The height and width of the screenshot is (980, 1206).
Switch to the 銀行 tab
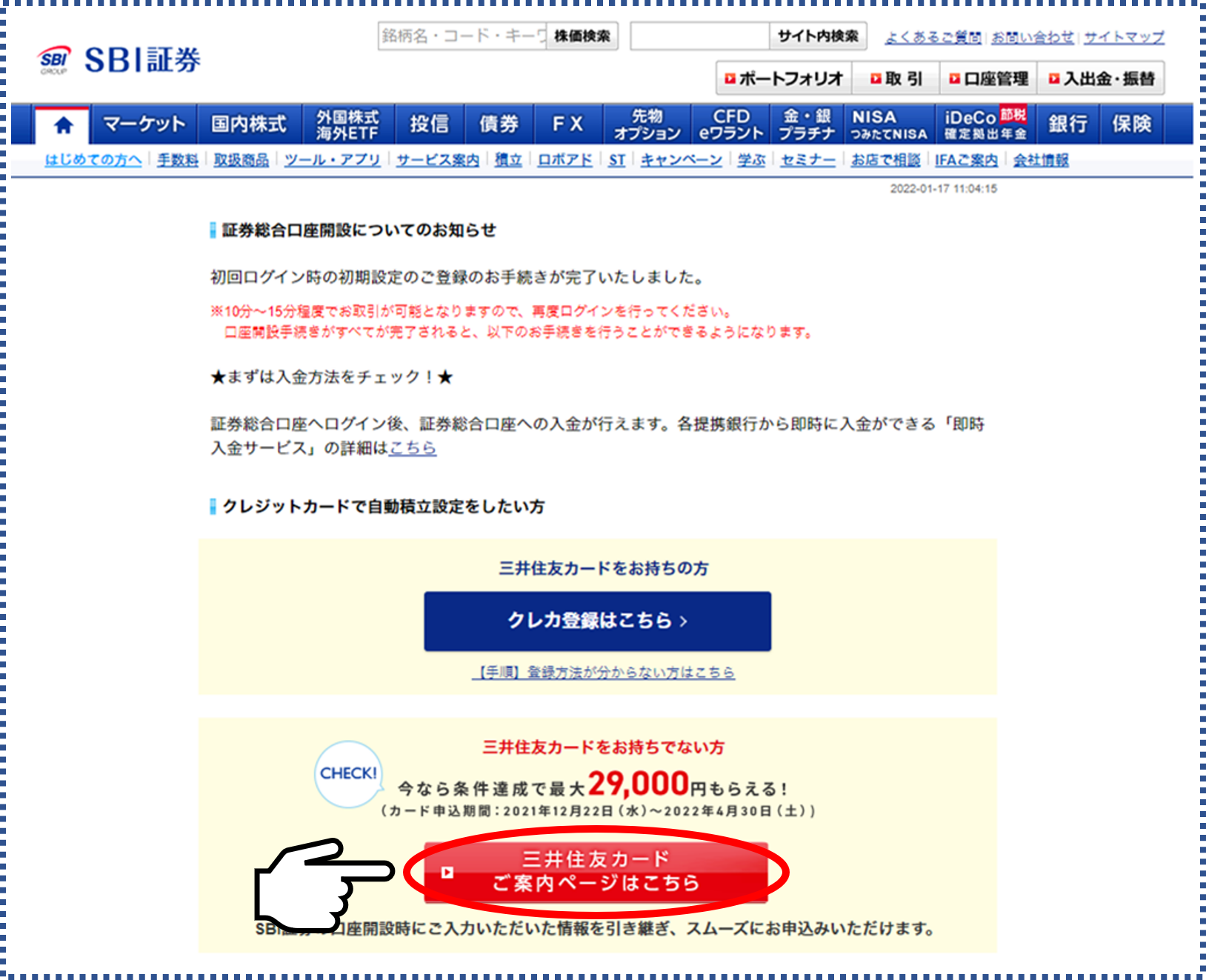tap(1067, 124)
